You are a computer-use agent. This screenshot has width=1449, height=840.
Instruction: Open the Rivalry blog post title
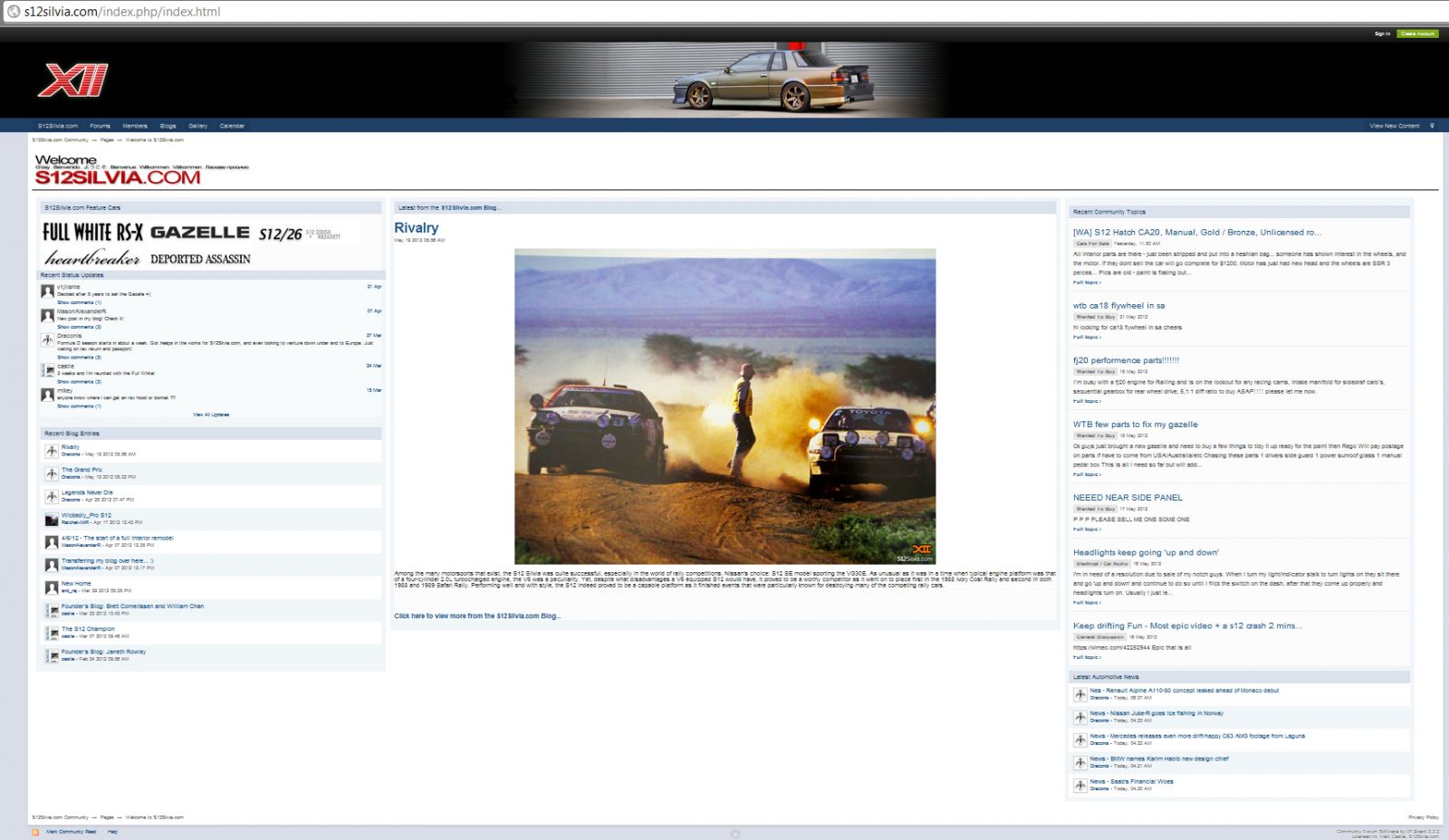[416, 228]
